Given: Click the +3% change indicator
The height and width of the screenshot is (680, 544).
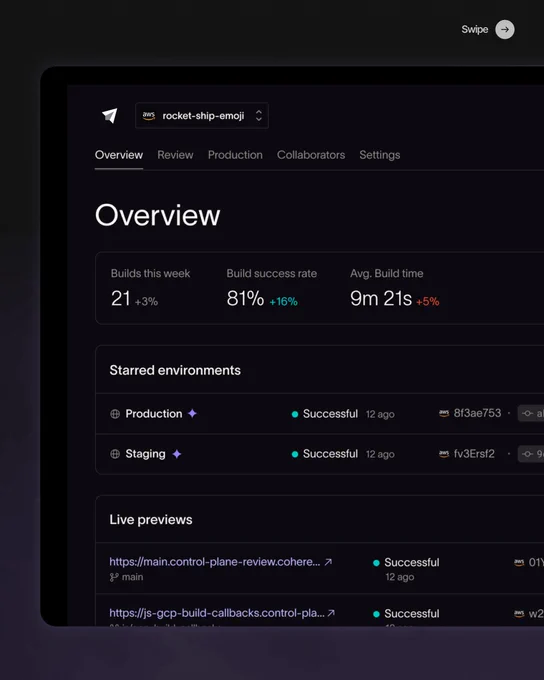Looking at the screenshot, I should click(x=146, y=301).
